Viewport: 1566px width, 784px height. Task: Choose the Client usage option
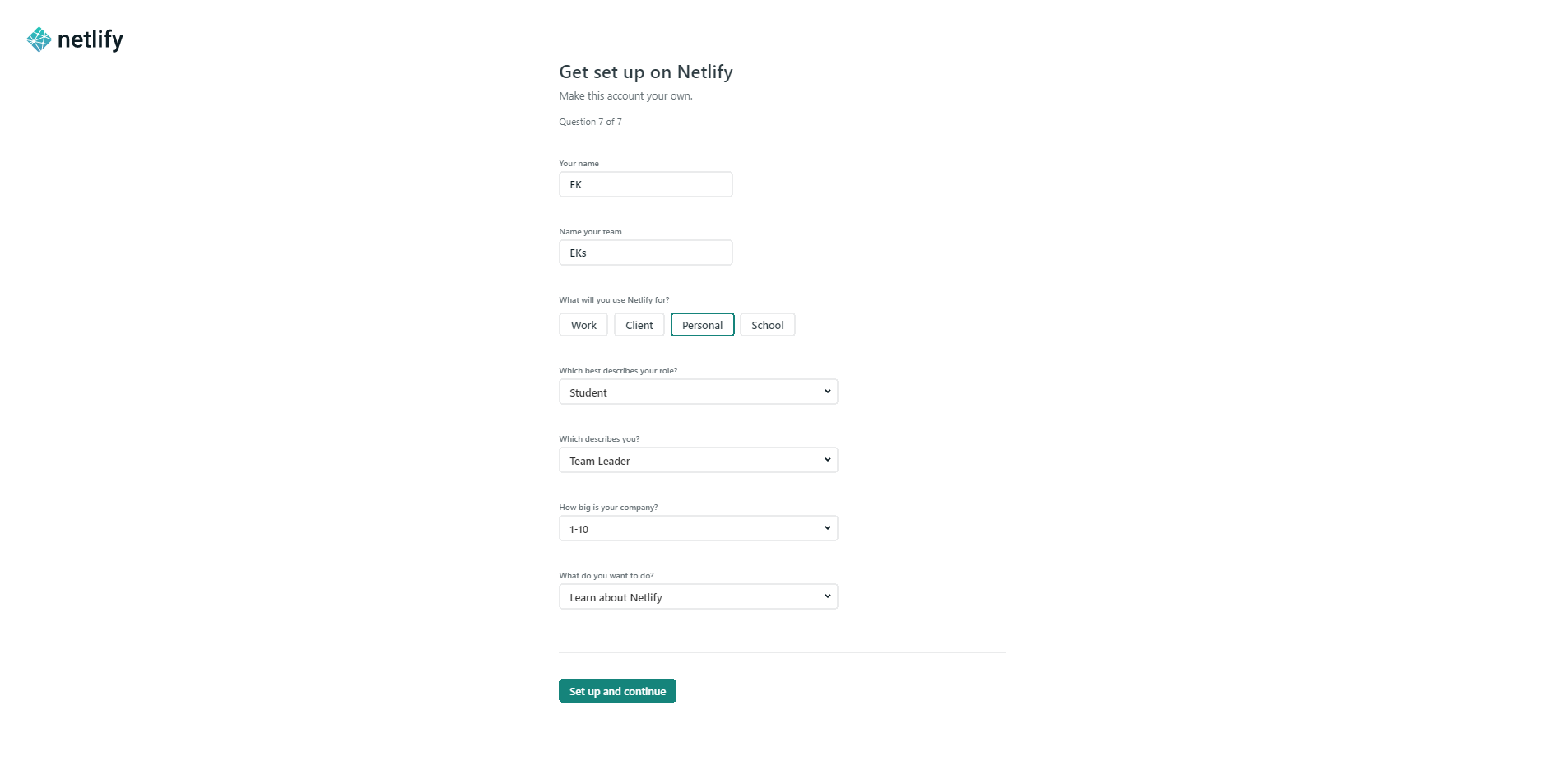click(x=639, y=325)
